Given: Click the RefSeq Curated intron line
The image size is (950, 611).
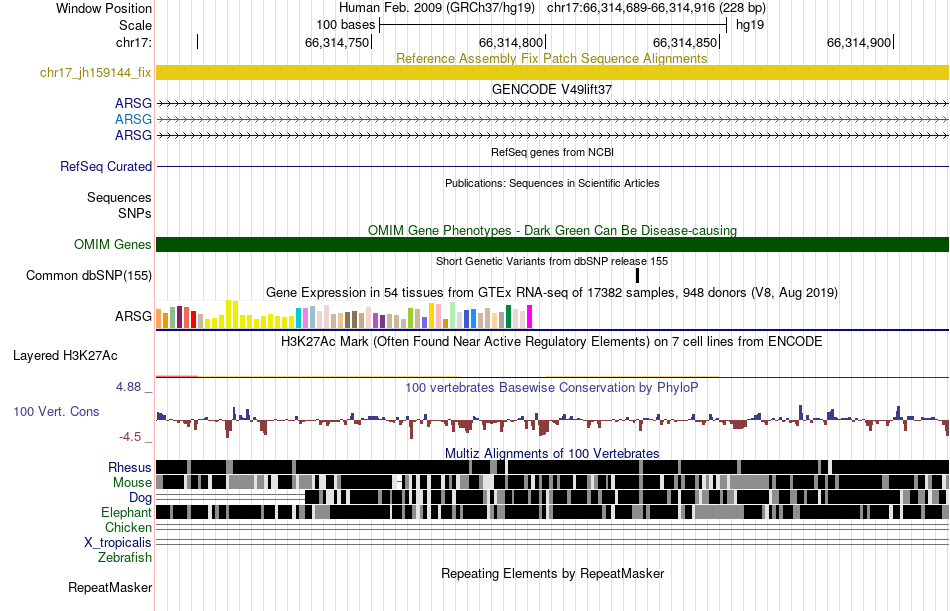Looking at the screenshot, I should pos(552,166).
